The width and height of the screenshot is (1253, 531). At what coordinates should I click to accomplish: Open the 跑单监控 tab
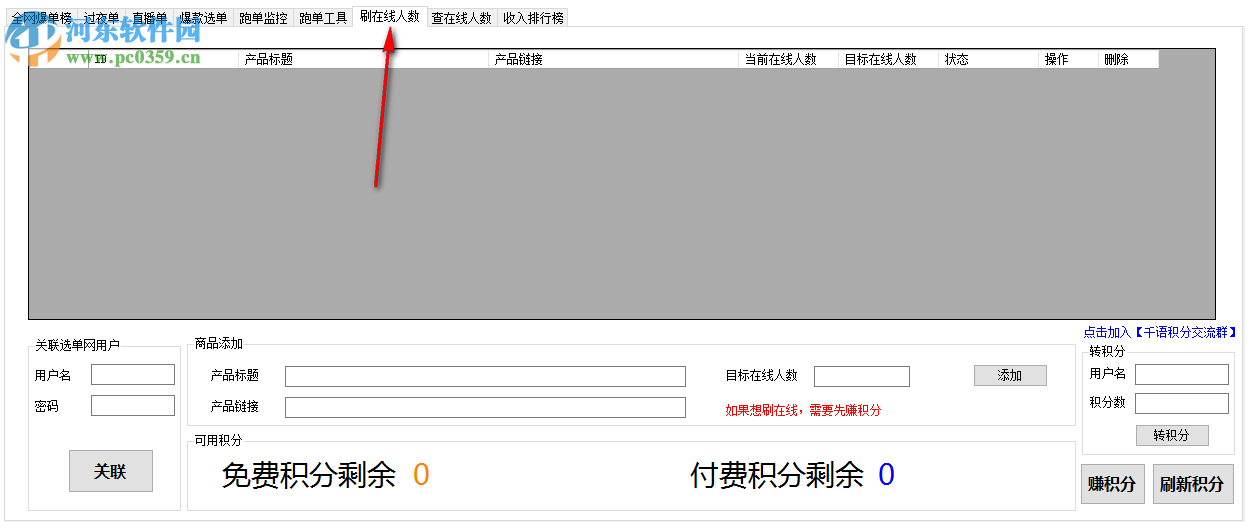click(x=264, y=18)
